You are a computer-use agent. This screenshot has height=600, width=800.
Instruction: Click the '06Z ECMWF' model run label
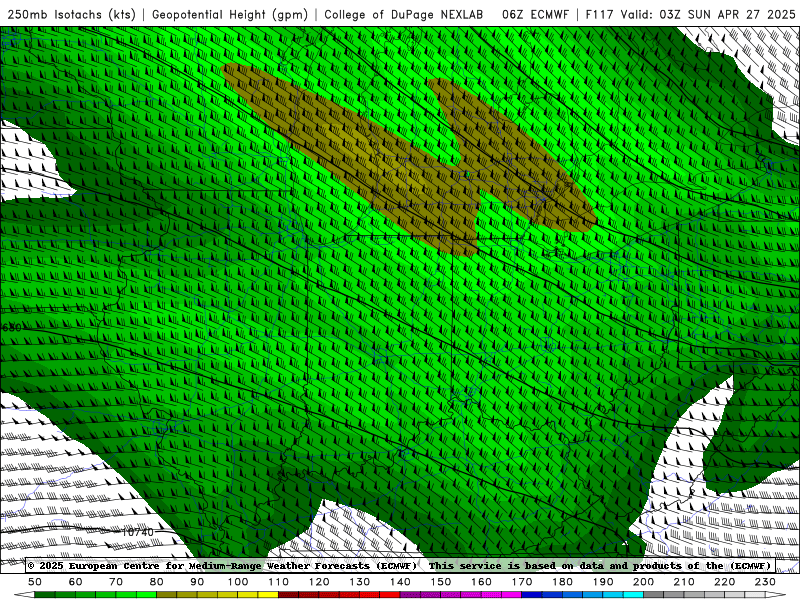535,14
